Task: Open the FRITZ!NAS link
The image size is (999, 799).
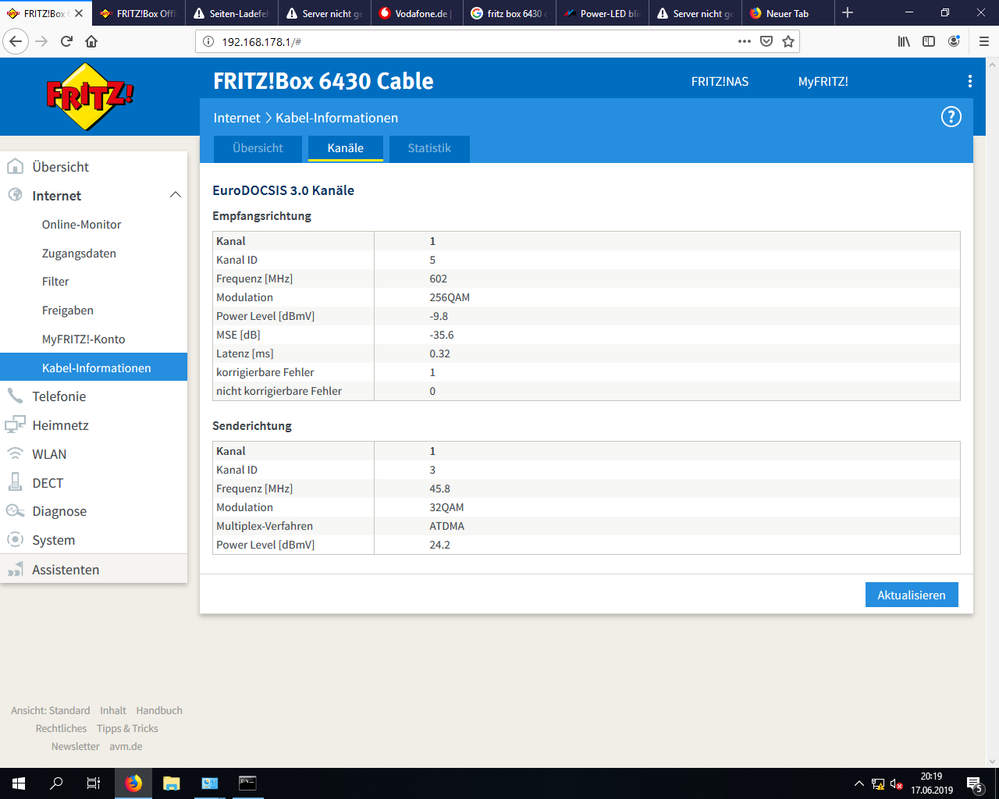Action: [x=719, y=81]
